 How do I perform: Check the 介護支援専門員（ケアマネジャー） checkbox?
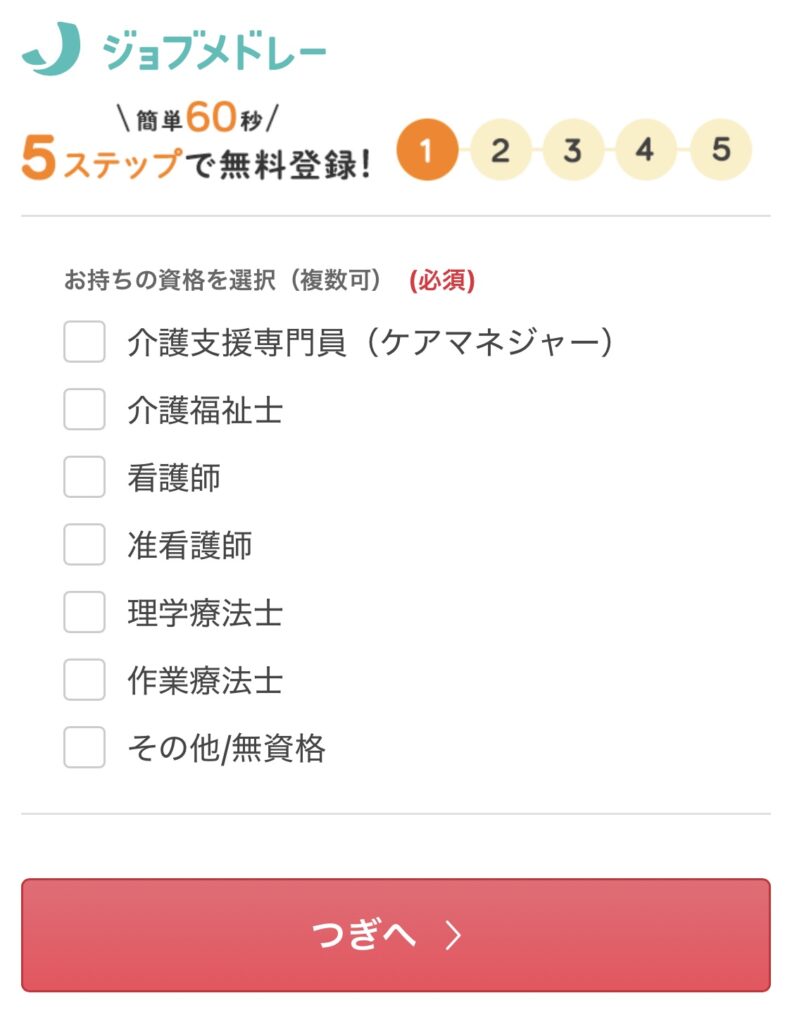pos(84,342)
